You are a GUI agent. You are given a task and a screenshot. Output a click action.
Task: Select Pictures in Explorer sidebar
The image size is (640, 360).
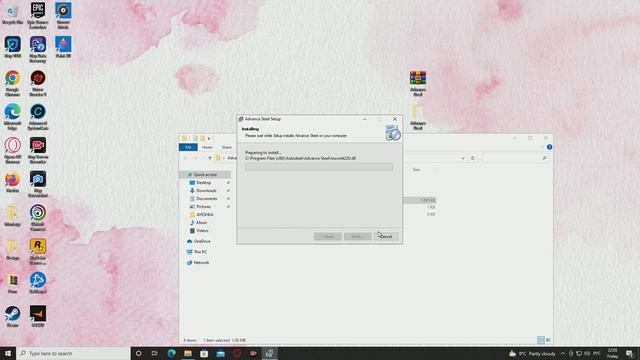tap(204, 207)
